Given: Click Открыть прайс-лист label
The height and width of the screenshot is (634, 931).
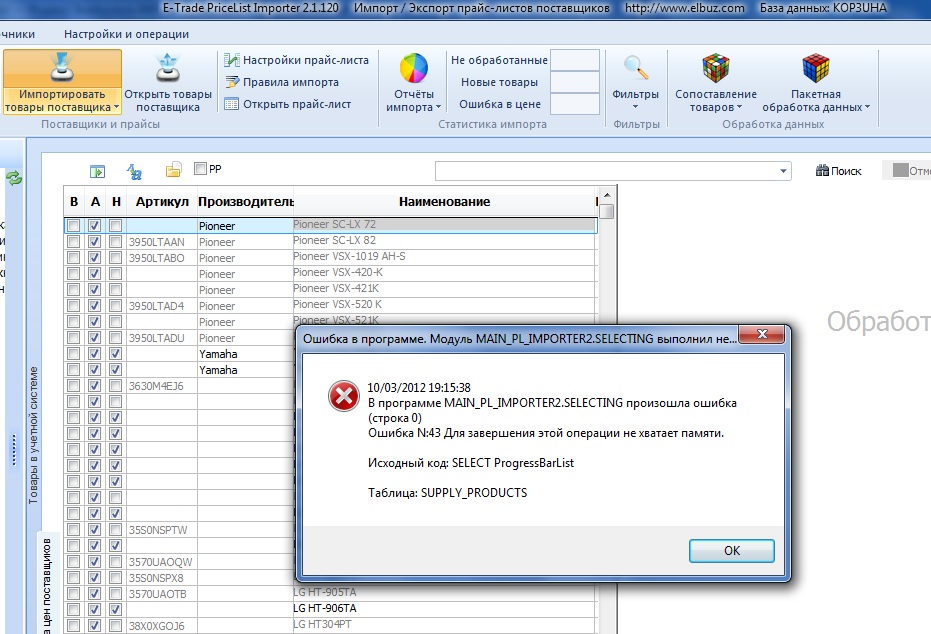Looking at the screenshot, I should (297, 104).
